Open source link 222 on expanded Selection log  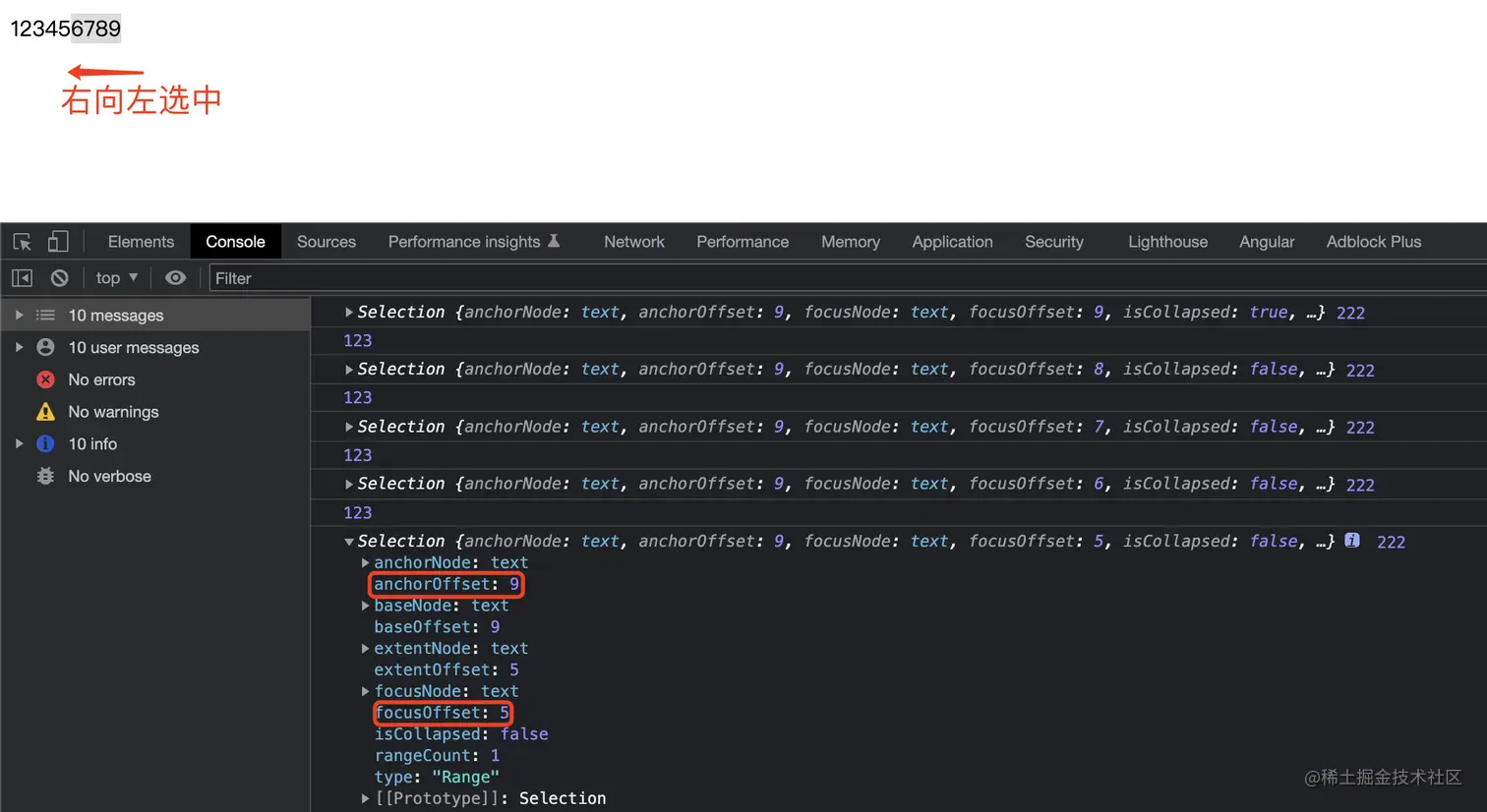(1391, 542)
